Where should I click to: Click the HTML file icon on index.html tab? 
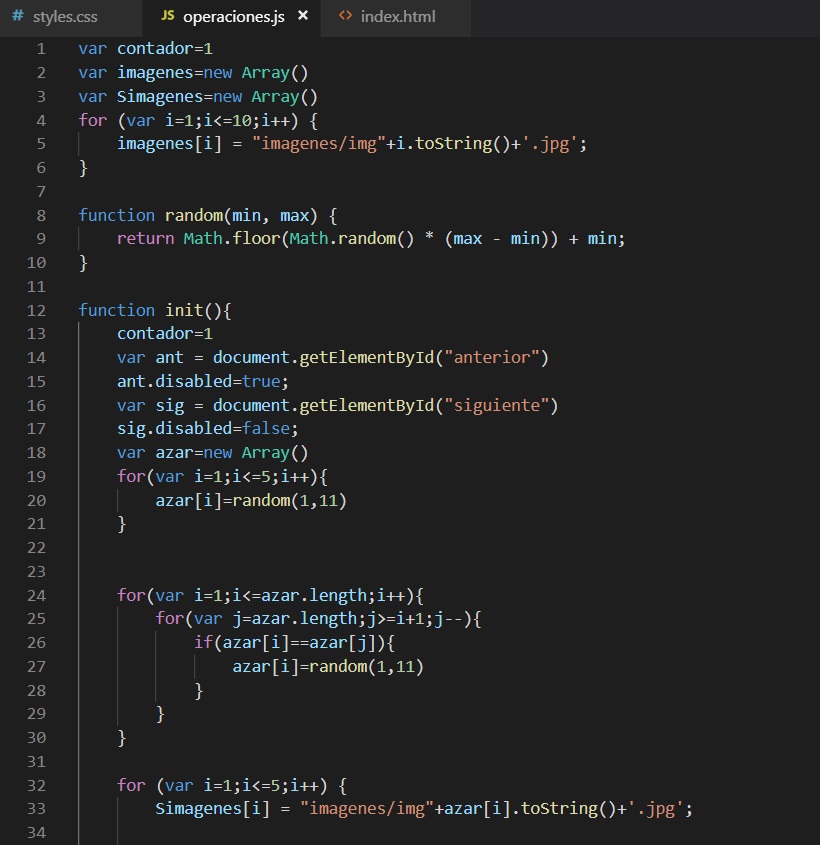[345, 16]
